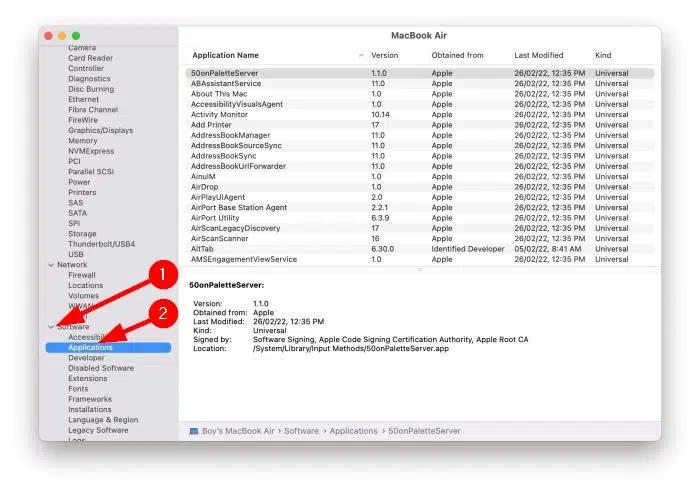Select the AirDrop row
Image resolution: width=700 pixels, height=492 pixels.
click(420, 187)
